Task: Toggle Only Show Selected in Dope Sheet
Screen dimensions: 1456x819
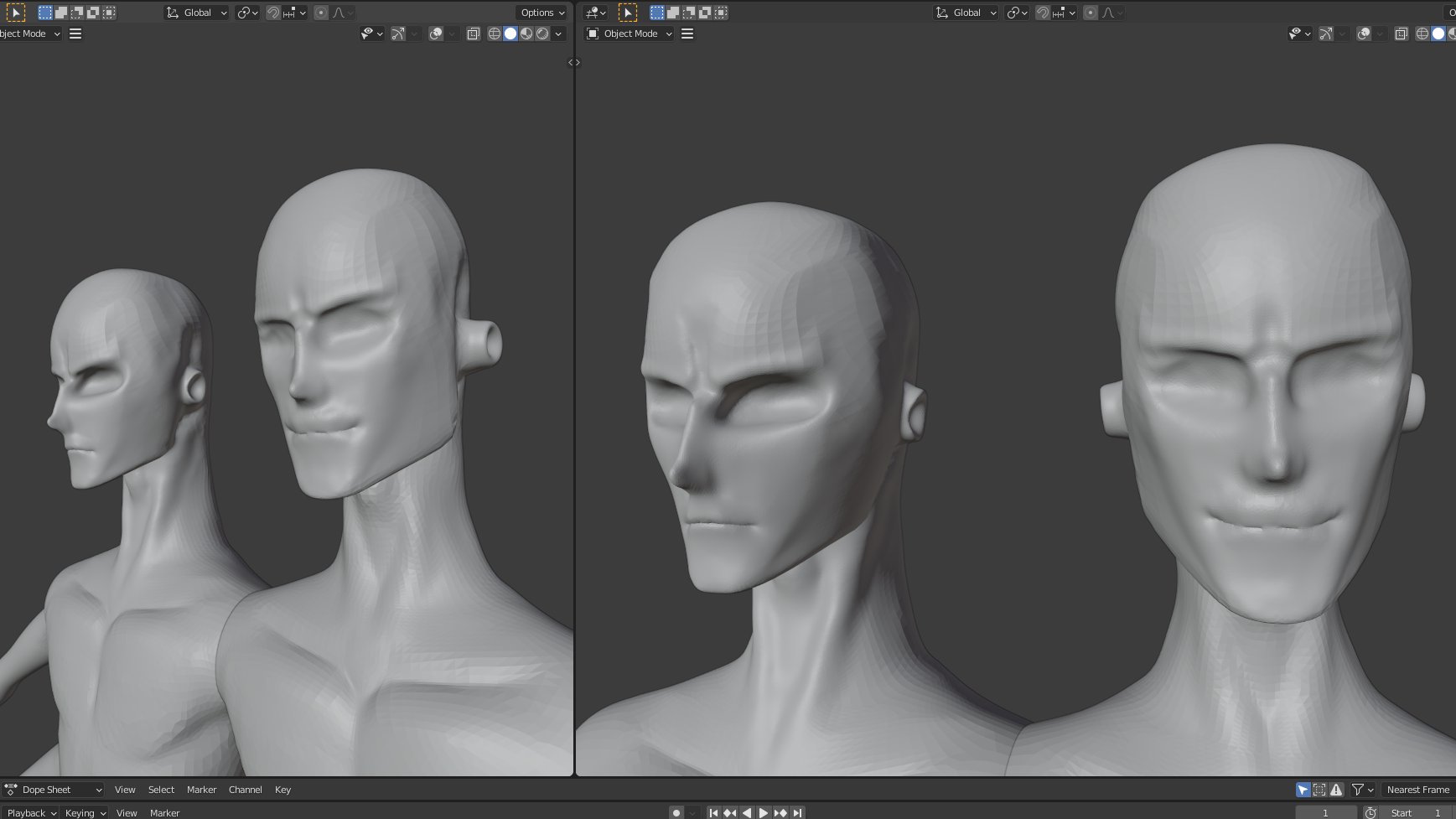Action: [x=1303, y=790]
